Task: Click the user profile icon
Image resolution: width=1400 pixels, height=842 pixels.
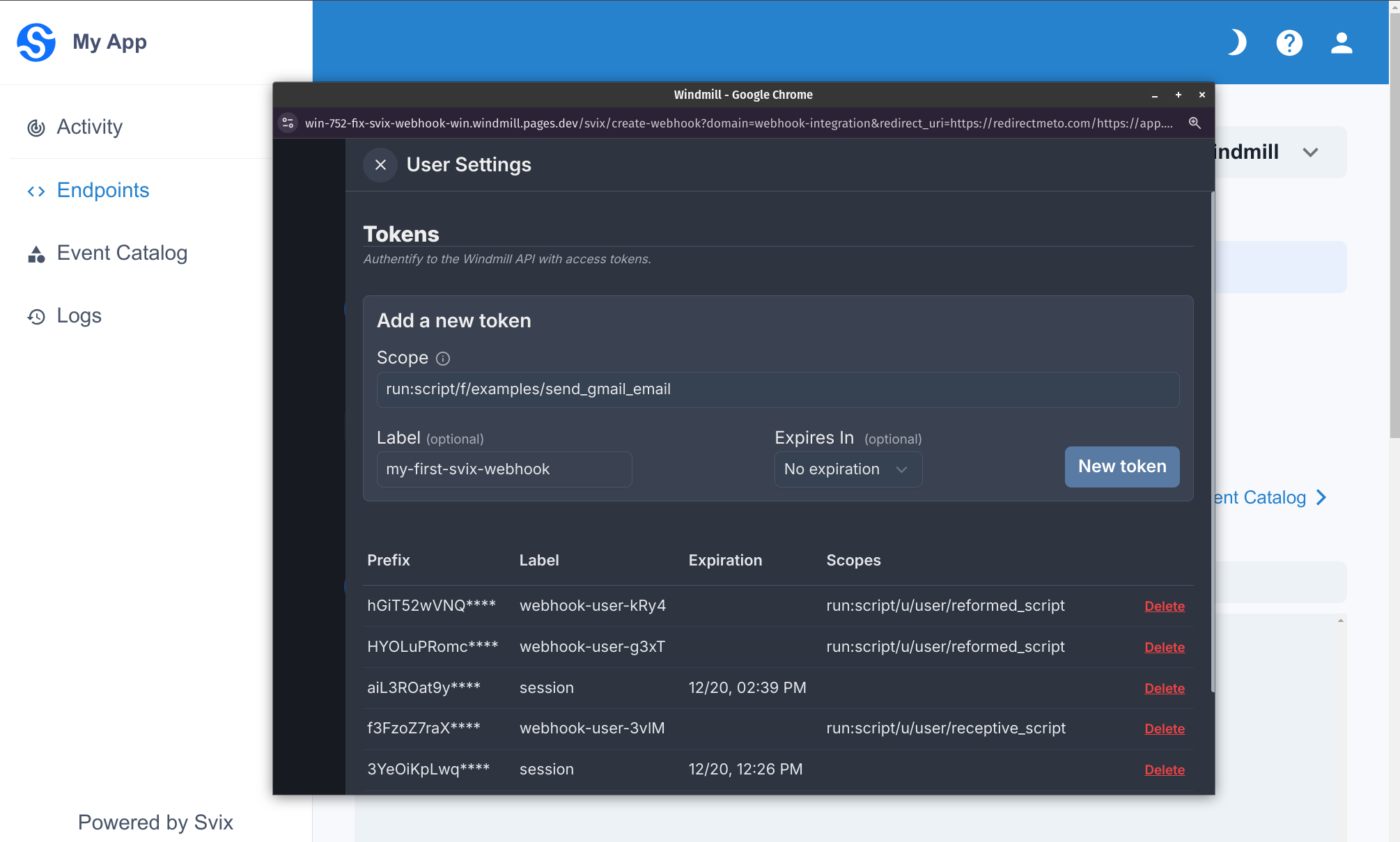Action: pyautogui.click(x=1341, y=41)
